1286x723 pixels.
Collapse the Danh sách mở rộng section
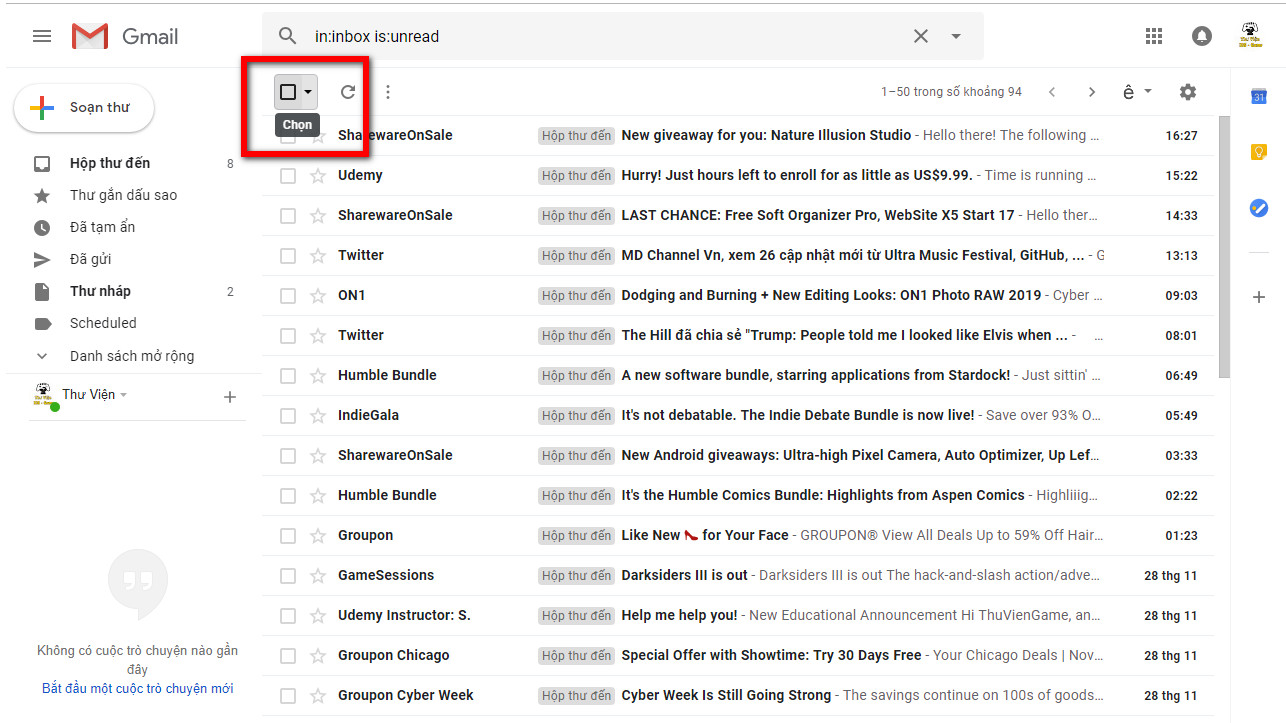(x=41, y=355)
